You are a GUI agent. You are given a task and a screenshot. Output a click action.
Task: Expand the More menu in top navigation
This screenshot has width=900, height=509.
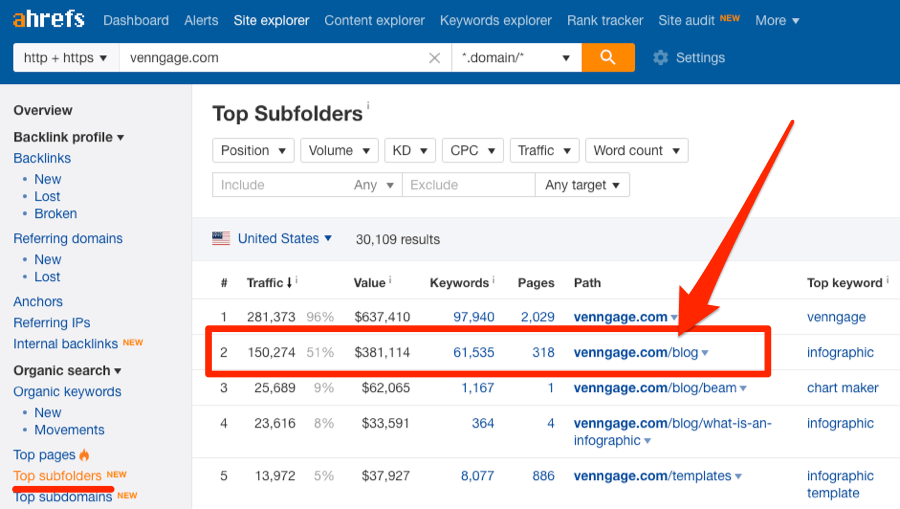tap(777, 21)
